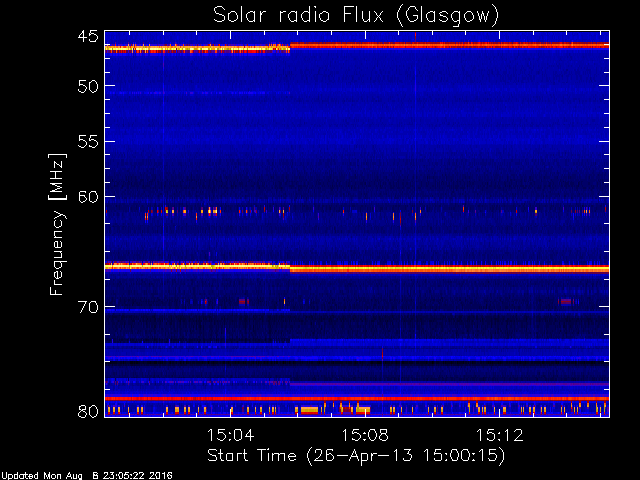The height and width of the screenshot is (480, 640).
Task: Click the "Frequency [MHz]" axis label
Action: (57, 224)
